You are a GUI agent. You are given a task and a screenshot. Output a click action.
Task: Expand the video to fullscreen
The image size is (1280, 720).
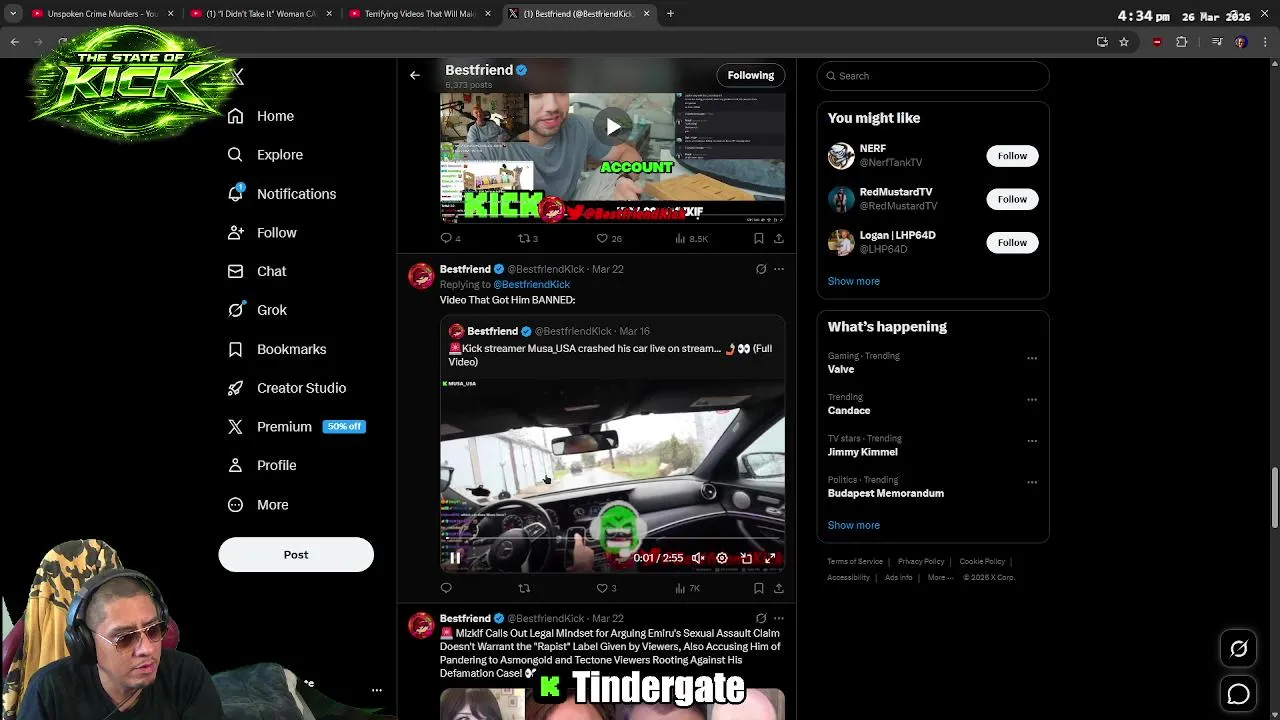[x=770, y=558]
